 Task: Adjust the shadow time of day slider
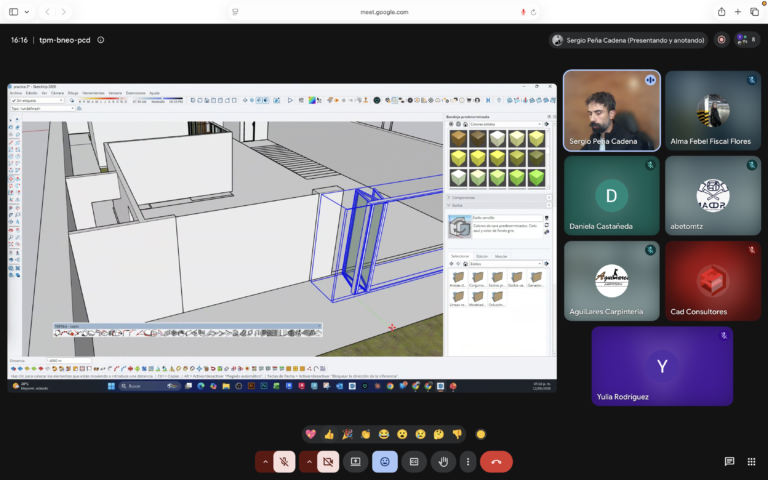pos(159,98)
